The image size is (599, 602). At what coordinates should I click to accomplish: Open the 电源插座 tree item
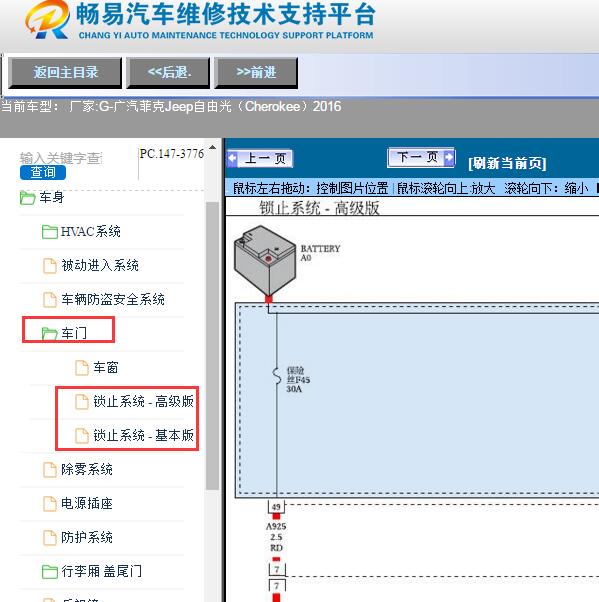pyautogui.click(x=87, y=503)
